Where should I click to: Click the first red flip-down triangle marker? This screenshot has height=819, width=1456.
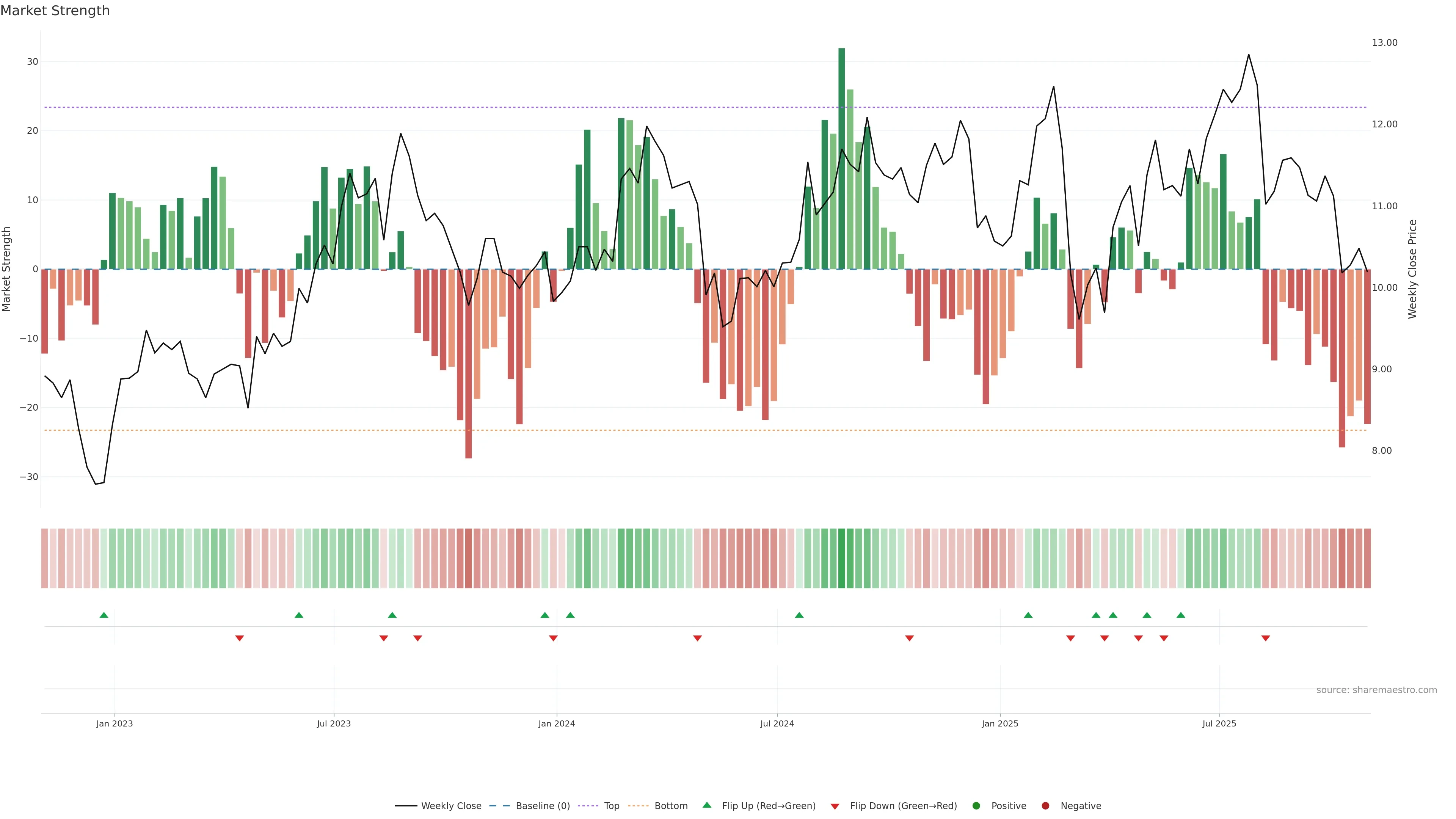coord(239,638)
